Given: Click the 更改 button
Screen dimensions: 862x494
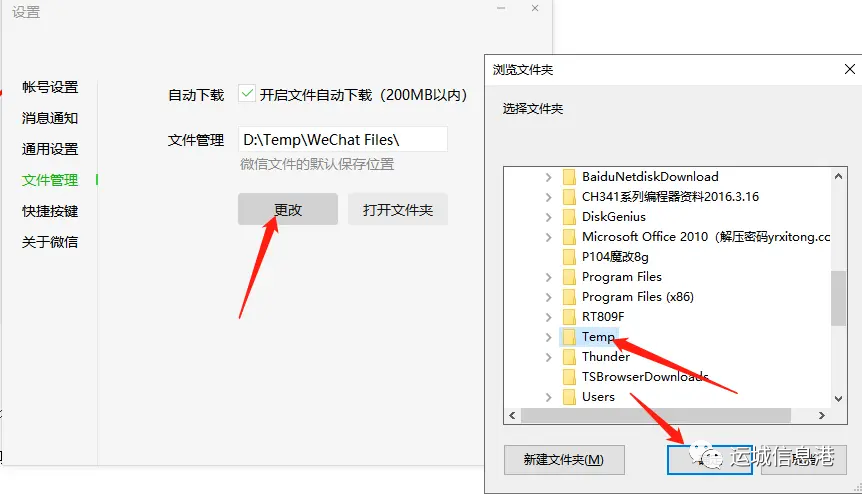Looking at the screenshot, I should coord(288,209).
